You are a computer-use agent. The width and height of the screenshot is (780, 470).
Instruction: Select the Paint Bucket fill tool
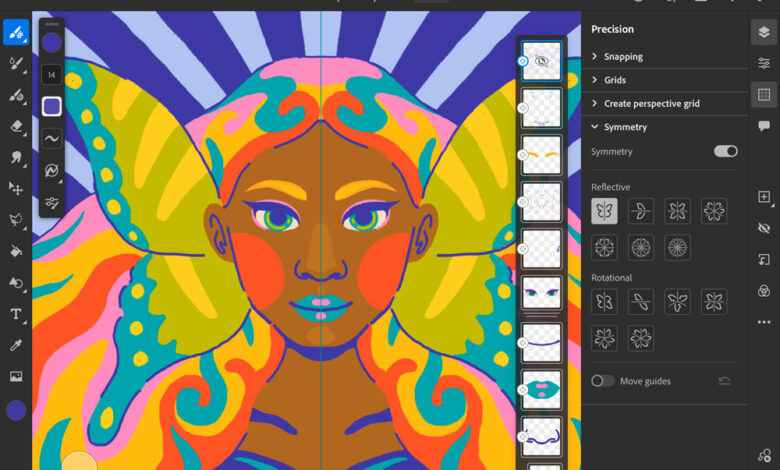click(x=16, y=251)
